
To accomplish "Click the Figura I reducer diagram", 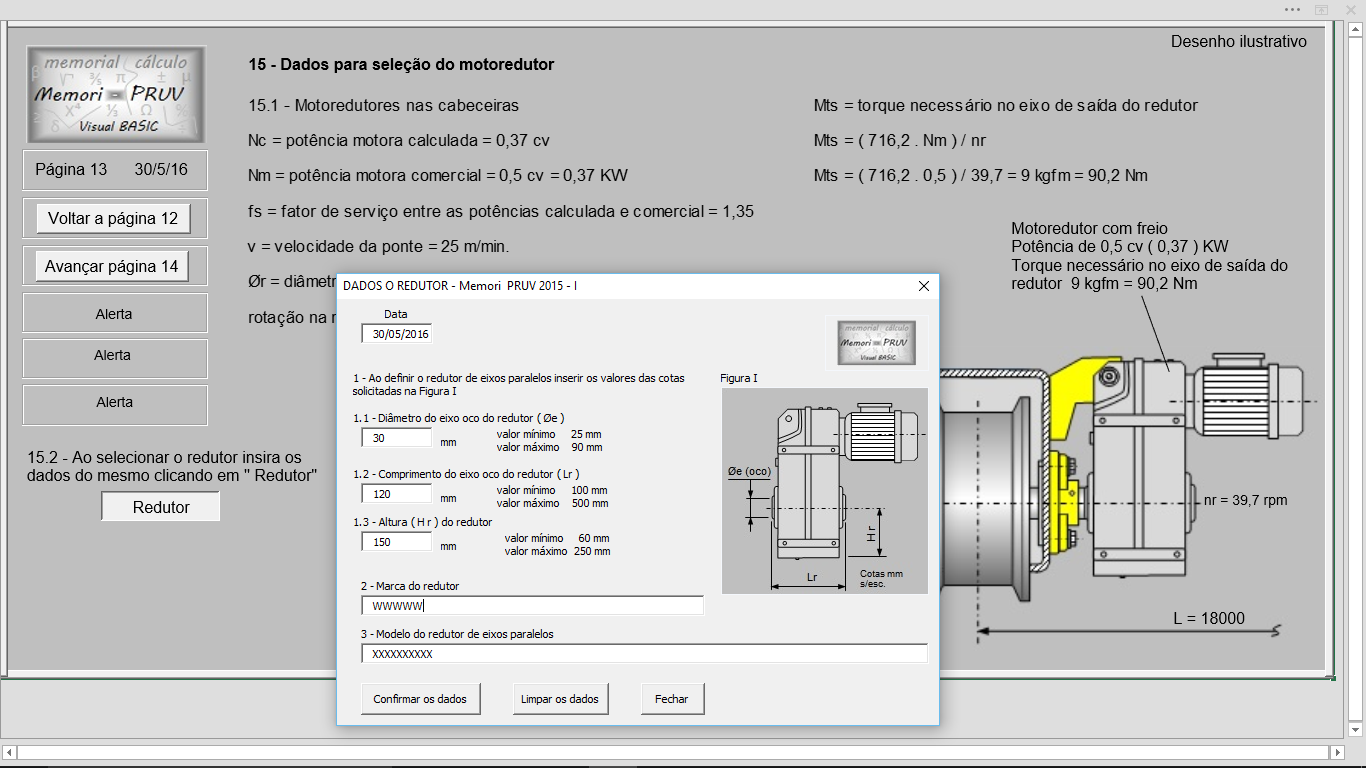I will [x=825, y=491].
